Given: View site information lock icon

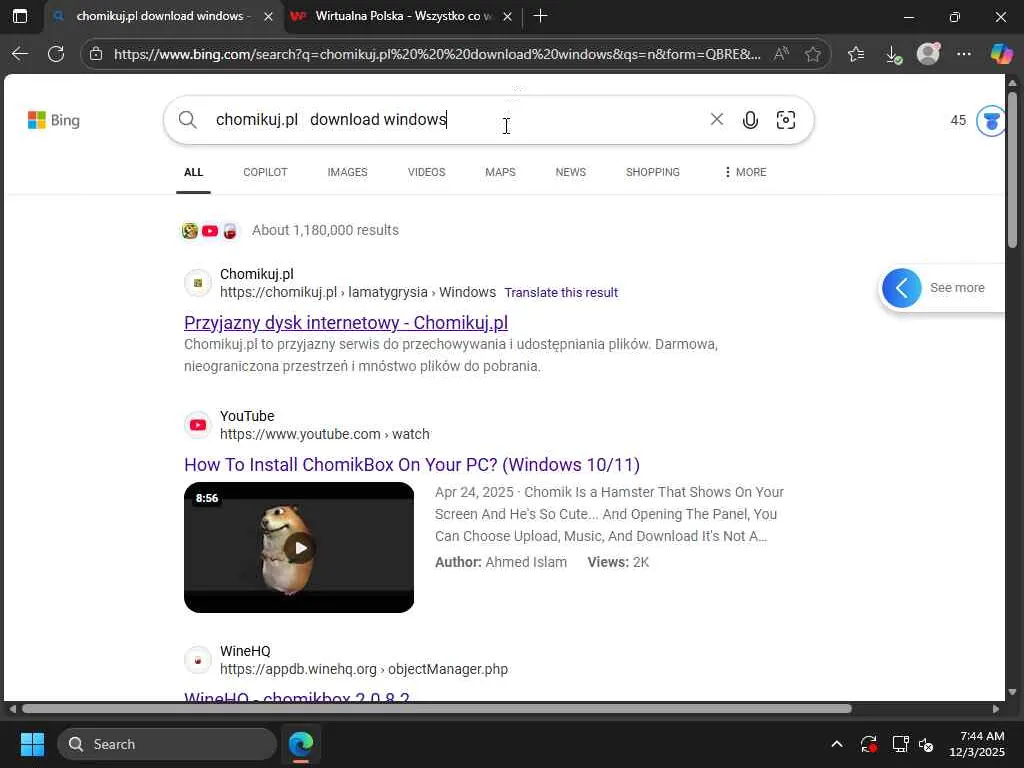Looking at the screenshot, I should [x=96, y=54].
